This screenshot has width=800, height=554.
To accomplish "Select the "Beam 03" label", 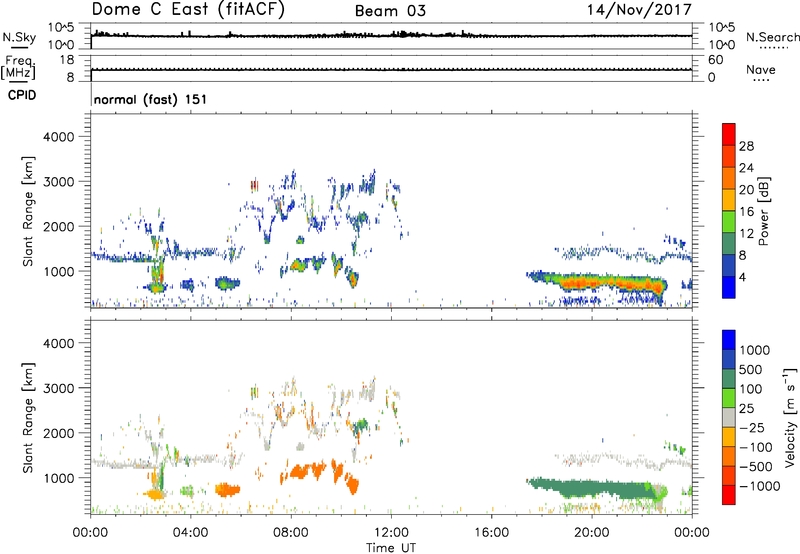I will [390, 11].
